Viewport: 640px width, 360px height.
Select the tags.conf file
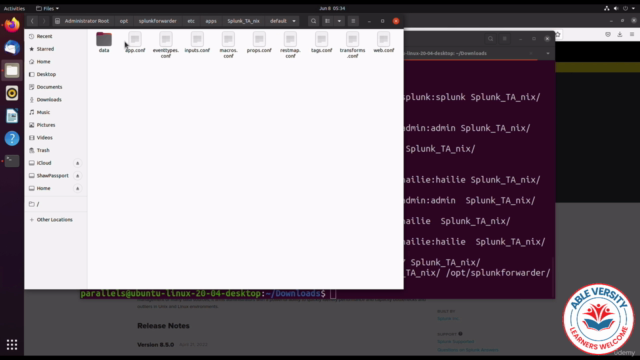pyautogui.click(x=321, y=42)
